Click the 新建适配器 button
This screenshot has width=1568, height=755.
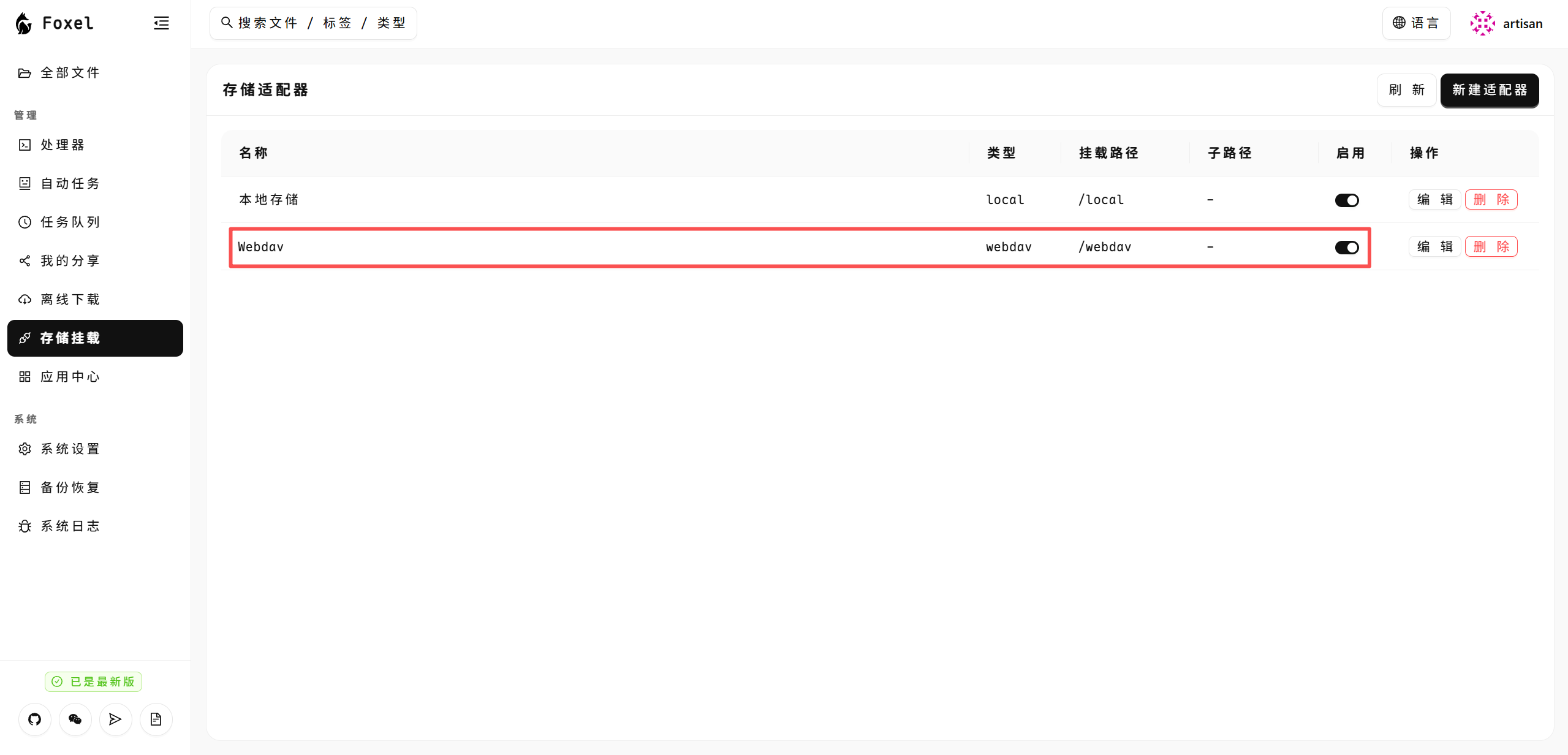1489,90
